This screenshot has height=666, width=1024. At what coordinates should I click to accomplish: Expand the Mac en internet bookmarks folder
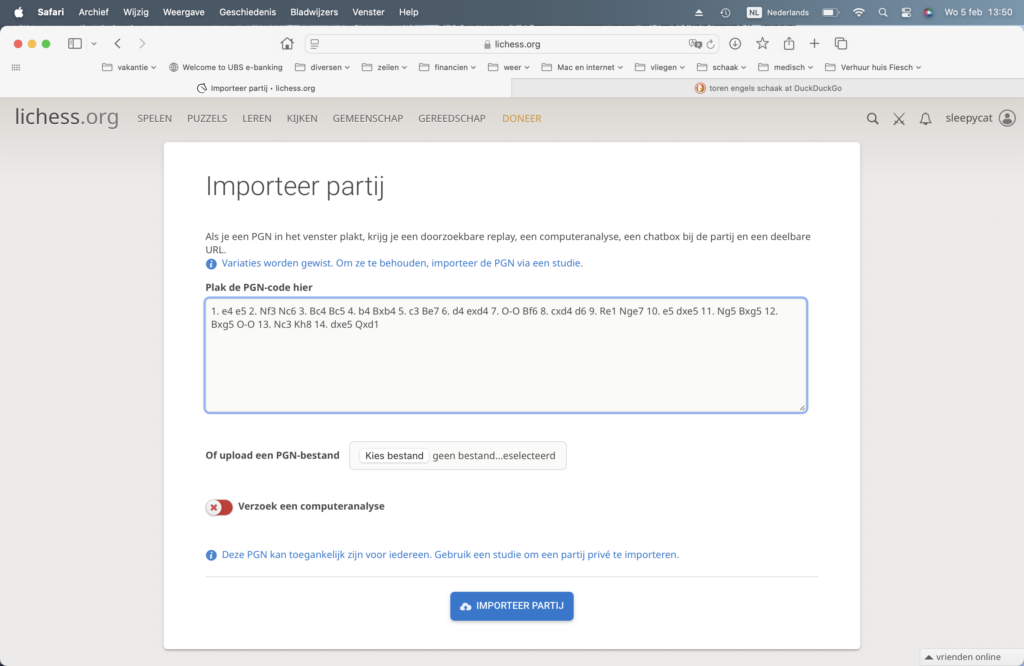point(583,67)
